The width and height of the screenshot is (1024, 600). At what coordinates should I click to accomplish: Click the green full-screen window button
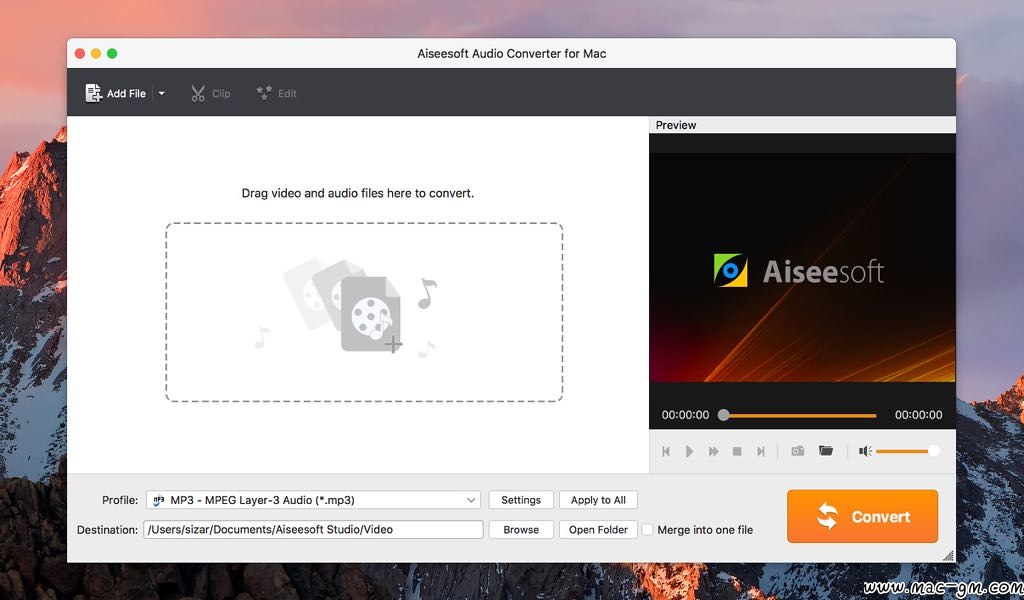point(112,54)
